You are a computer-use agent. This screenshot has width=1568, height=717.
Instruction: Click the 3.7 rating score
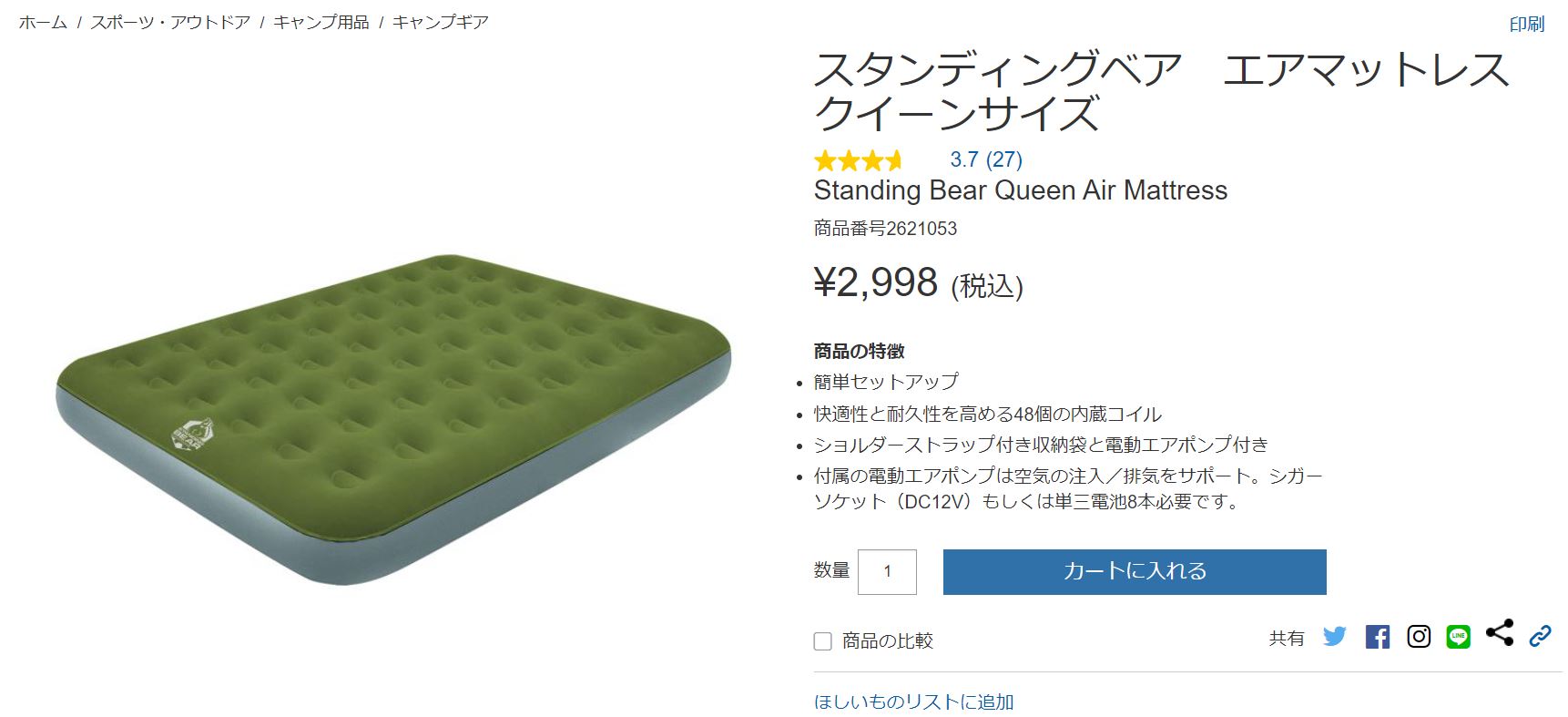pyautogui.click(x=963, y=160)
